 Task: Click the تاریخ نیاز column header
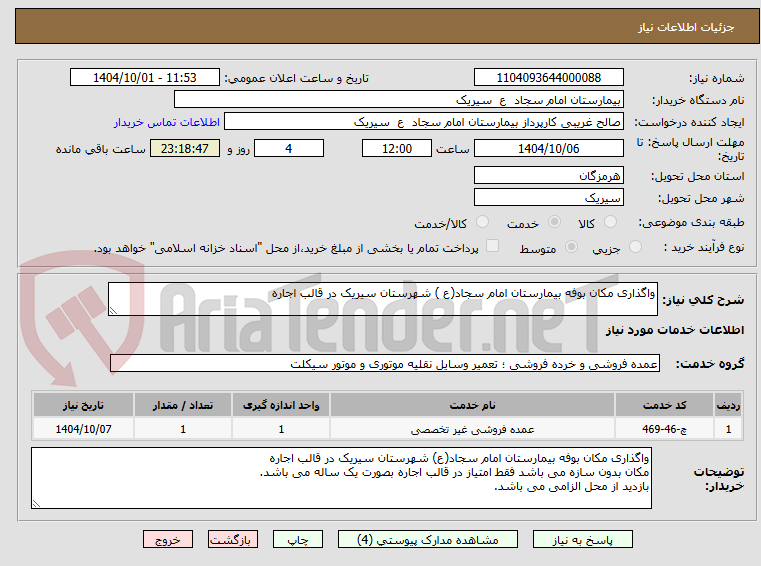click(x=83, y=405)
